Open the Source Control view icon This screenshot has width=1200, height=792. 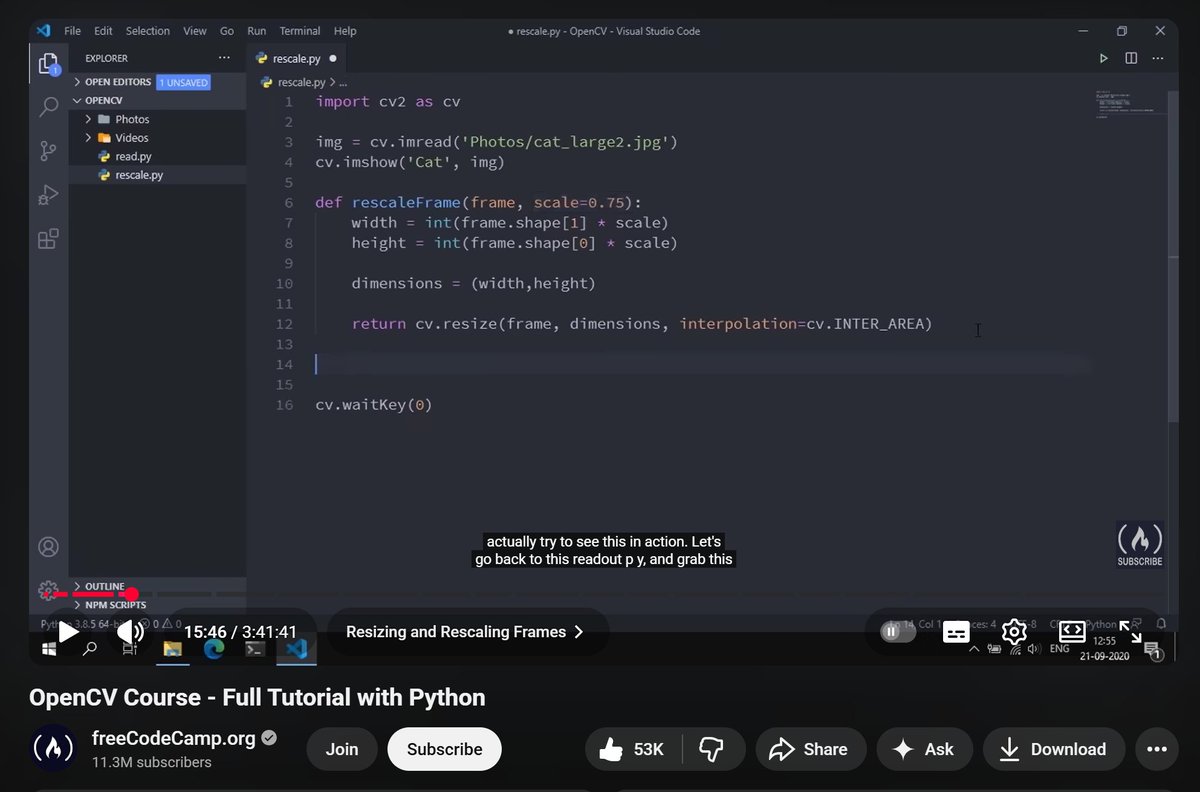point(48,151)
